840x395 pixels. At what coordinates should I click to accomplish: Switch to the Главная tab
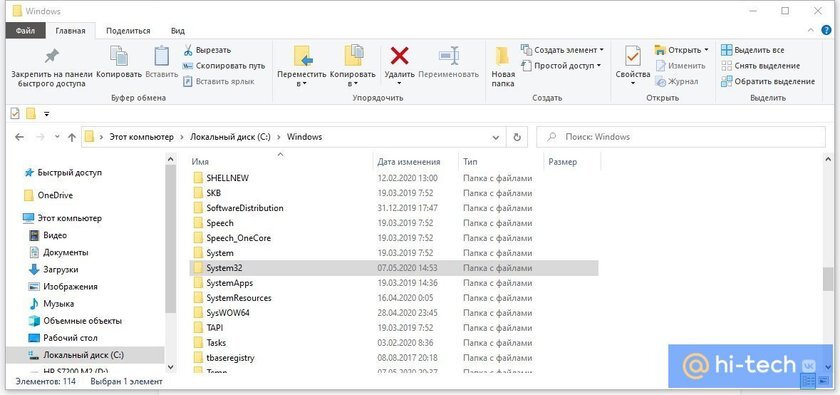pos(70,31)
